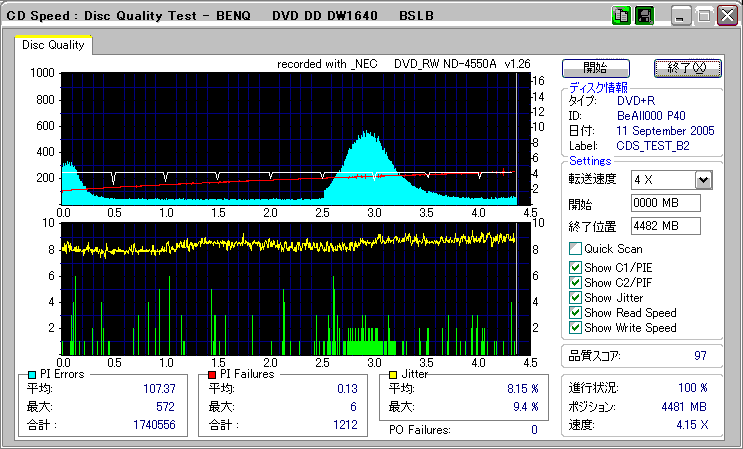Untick Show Write Speed checkbox

tap(575, 327)
